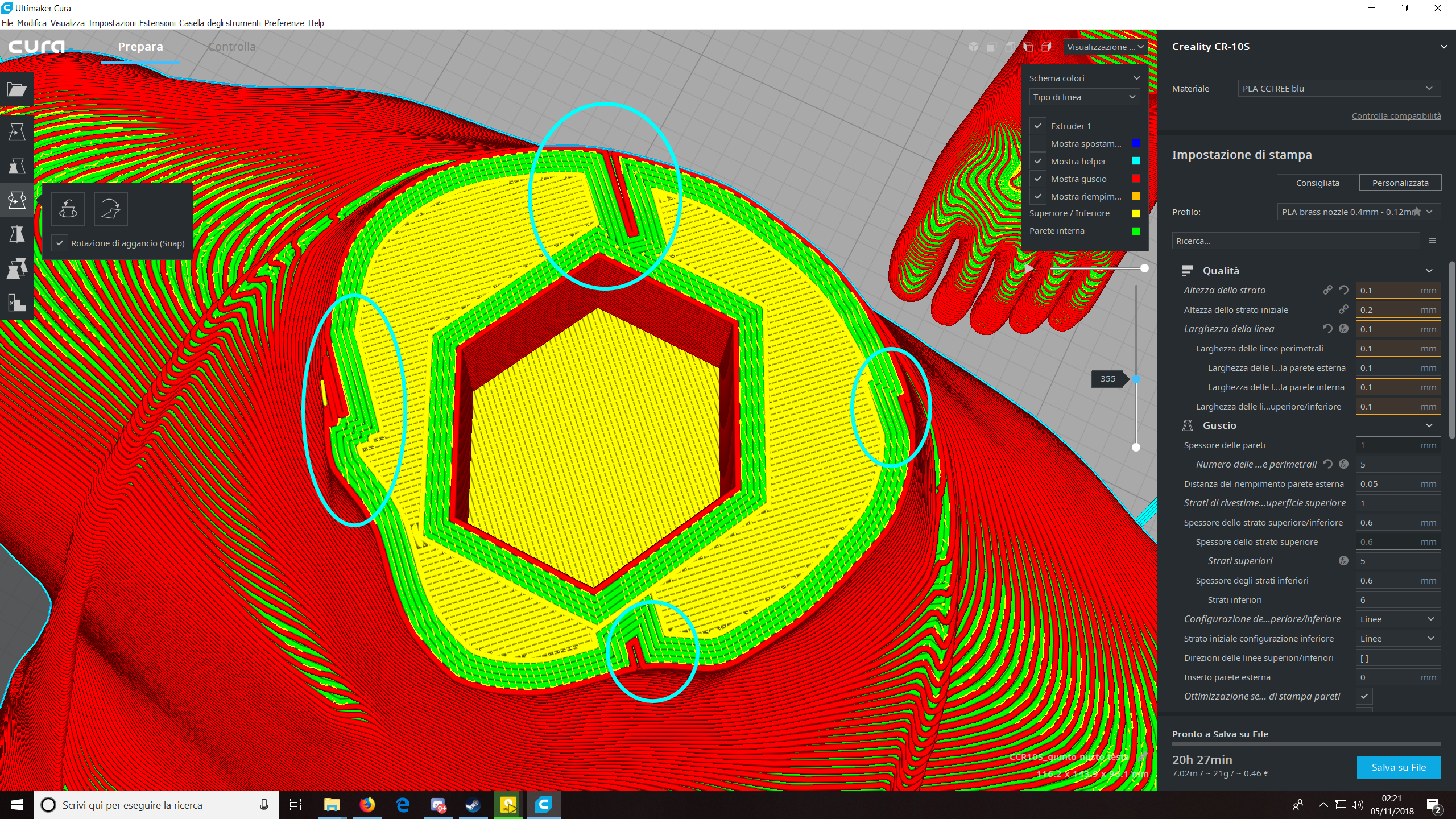Image resolution: width=1456 pixels, height=819 pixels.
Task: Select the Scale tool in sidebar
Action: pos(16,166)
